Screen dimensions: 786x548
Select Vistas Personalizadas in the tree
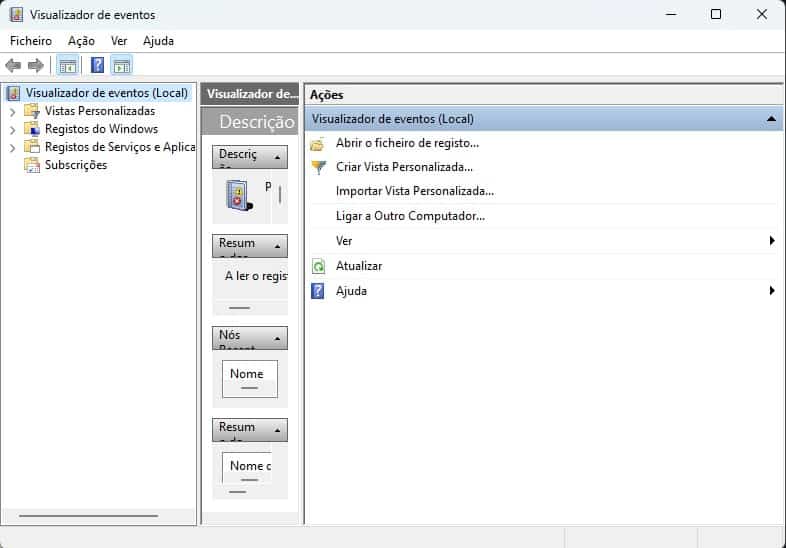100,111
